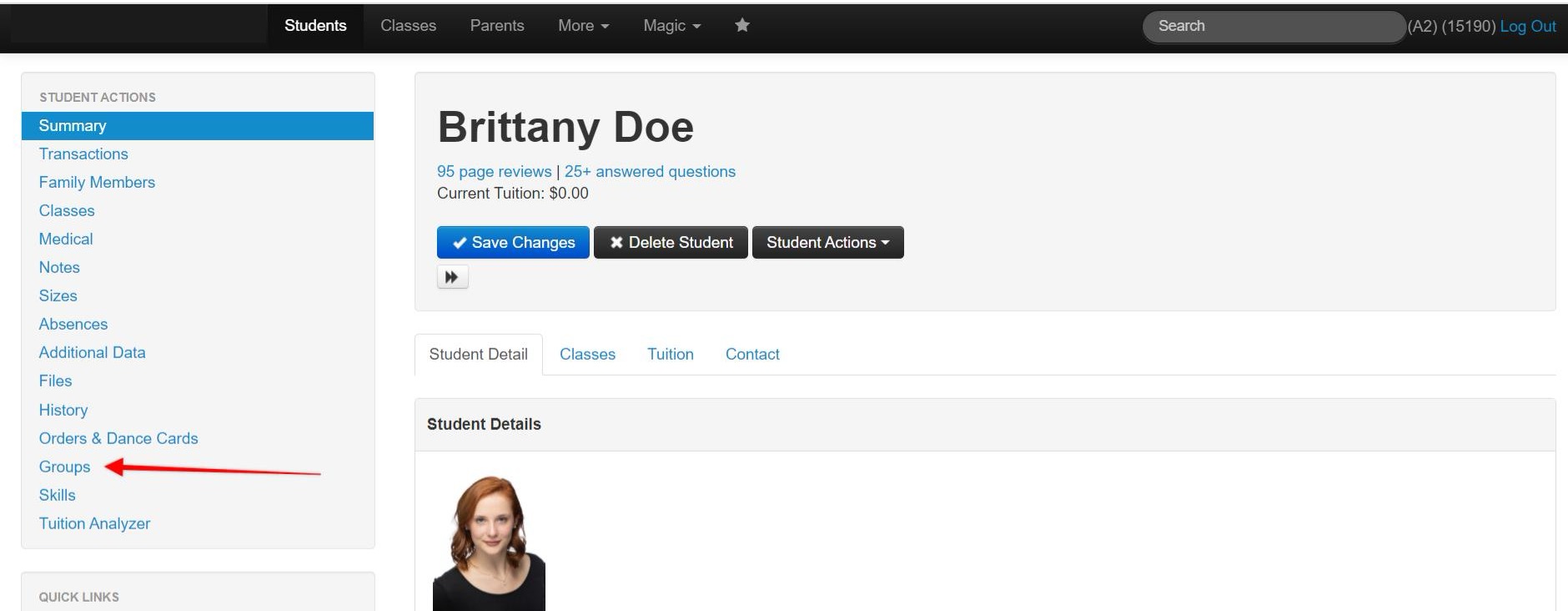The width and height of the screenshot is (1568, 611).
Task: Open Groups in the Student Actions sidebar
Action: pos(64,467)
